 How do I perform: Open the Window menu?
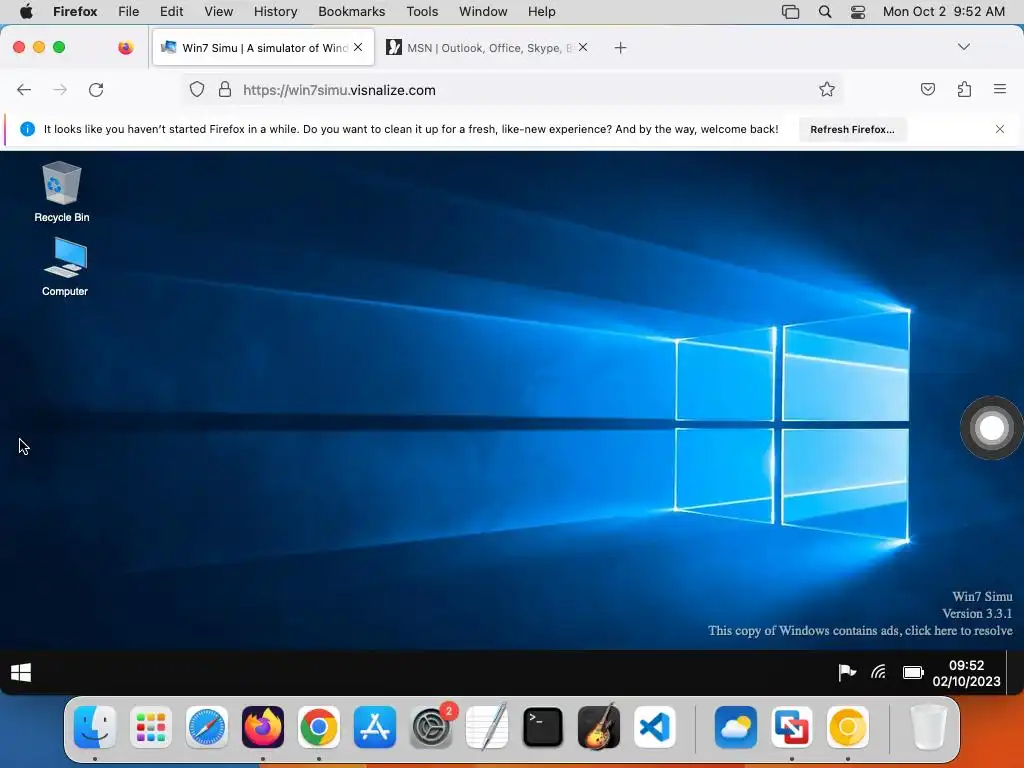(483, 12)
